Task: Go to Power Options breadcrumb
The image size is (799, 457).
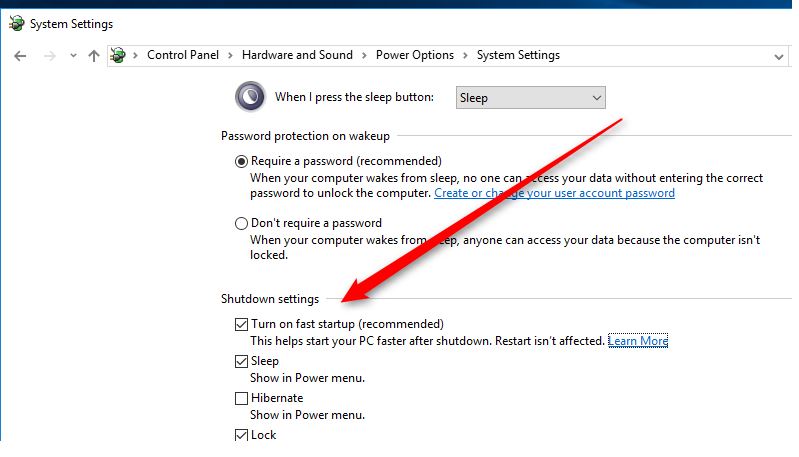Action: (x=415, y=55)
